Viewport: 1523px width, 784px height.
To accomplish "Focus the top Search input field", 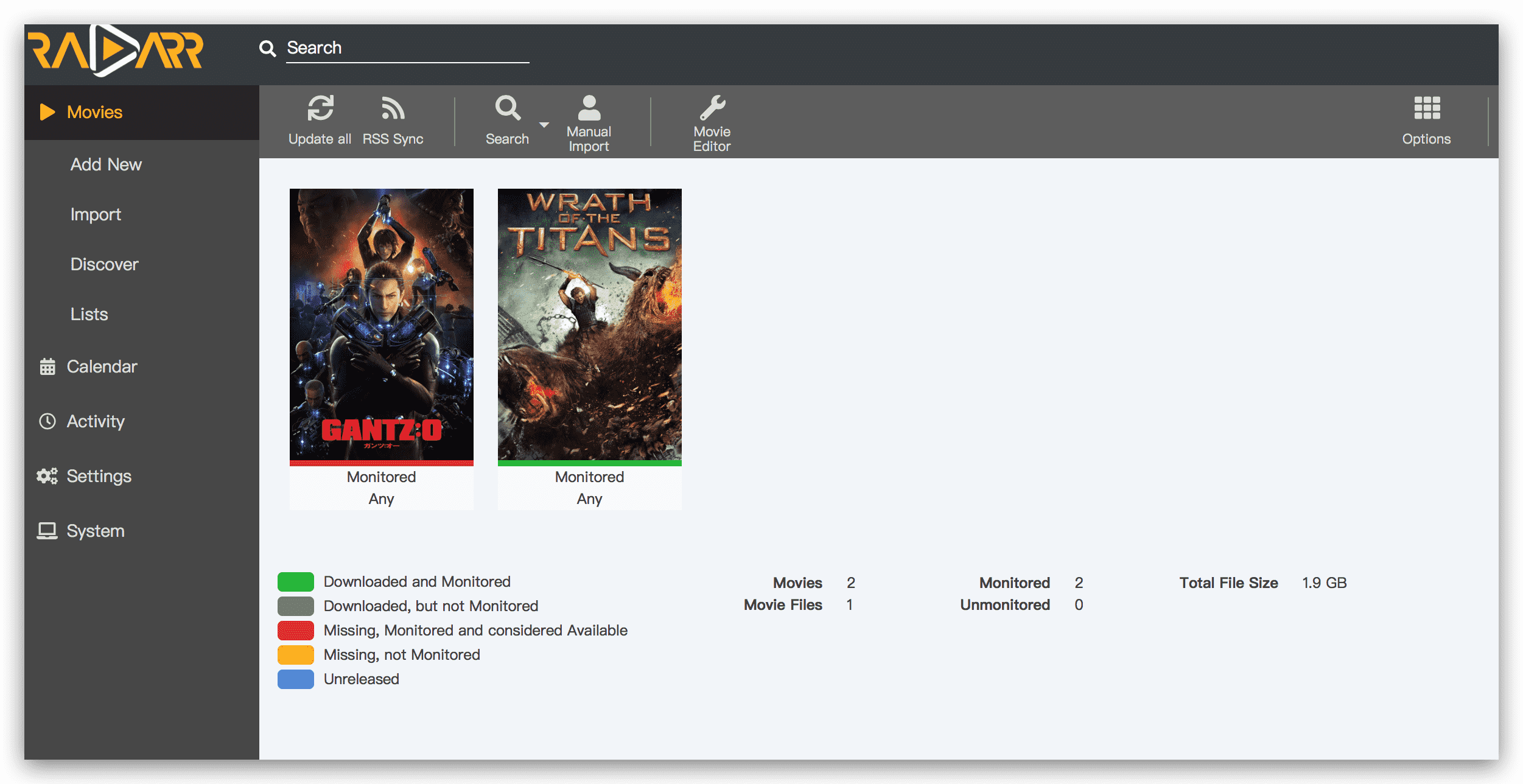I will pyautogui.click(x=408, y=48).
